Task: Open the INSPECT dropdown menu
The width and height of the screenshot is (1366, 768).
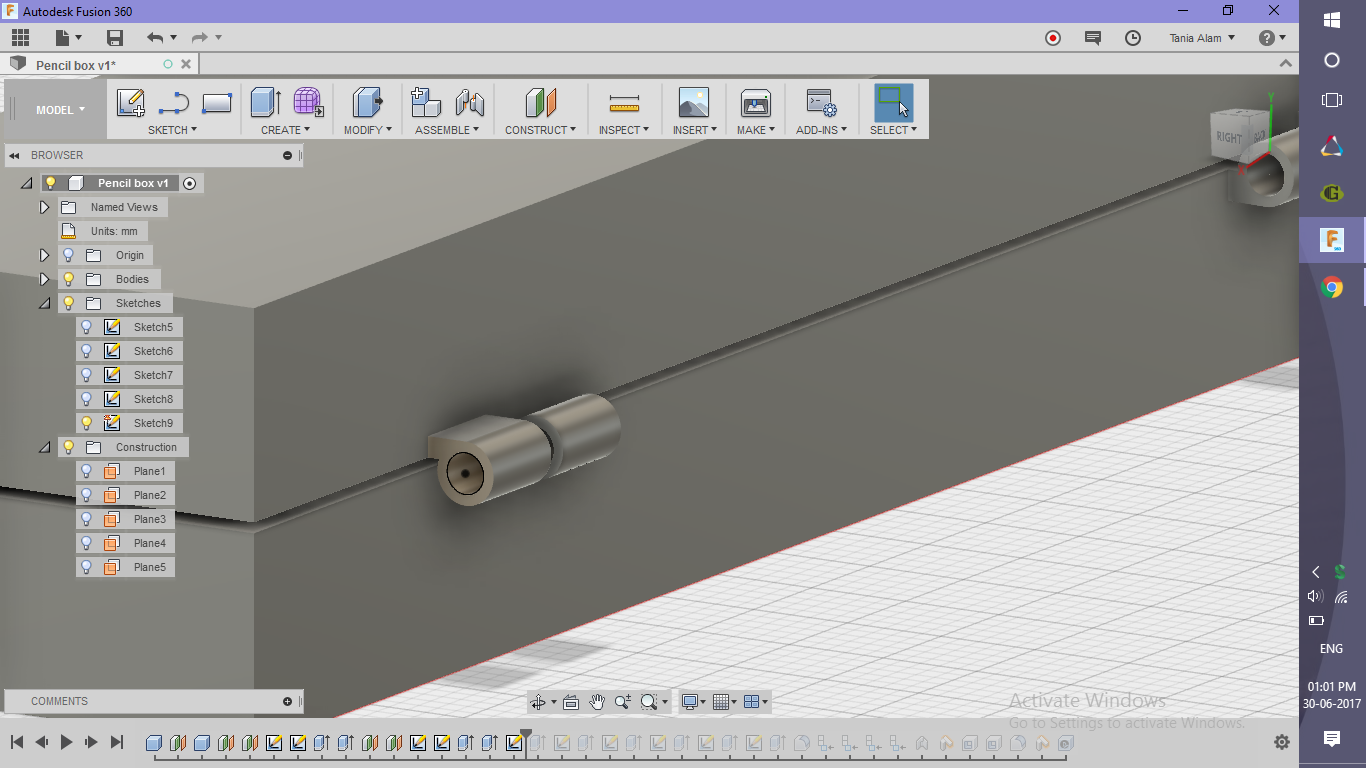Action: (x=624, y=130)
